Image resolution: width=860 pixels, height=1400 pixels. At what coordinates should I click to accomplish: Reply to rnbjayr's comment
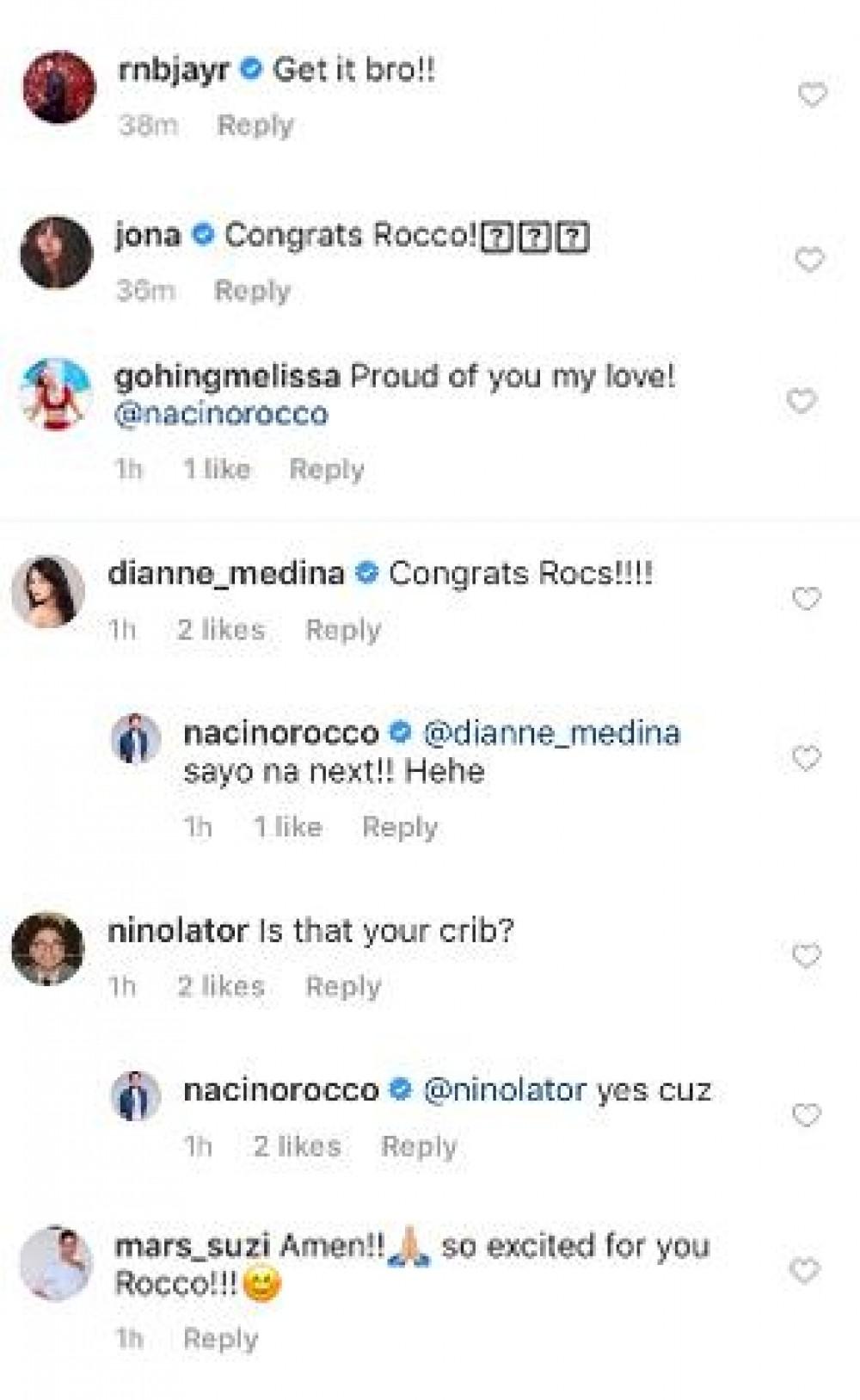coord(255,126)
